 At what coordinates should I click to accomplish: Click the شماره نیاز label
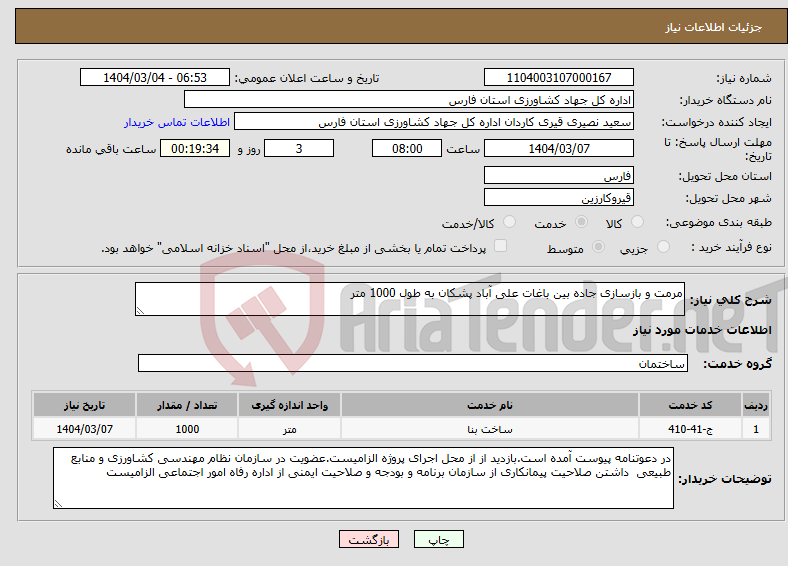click(744, 78)
